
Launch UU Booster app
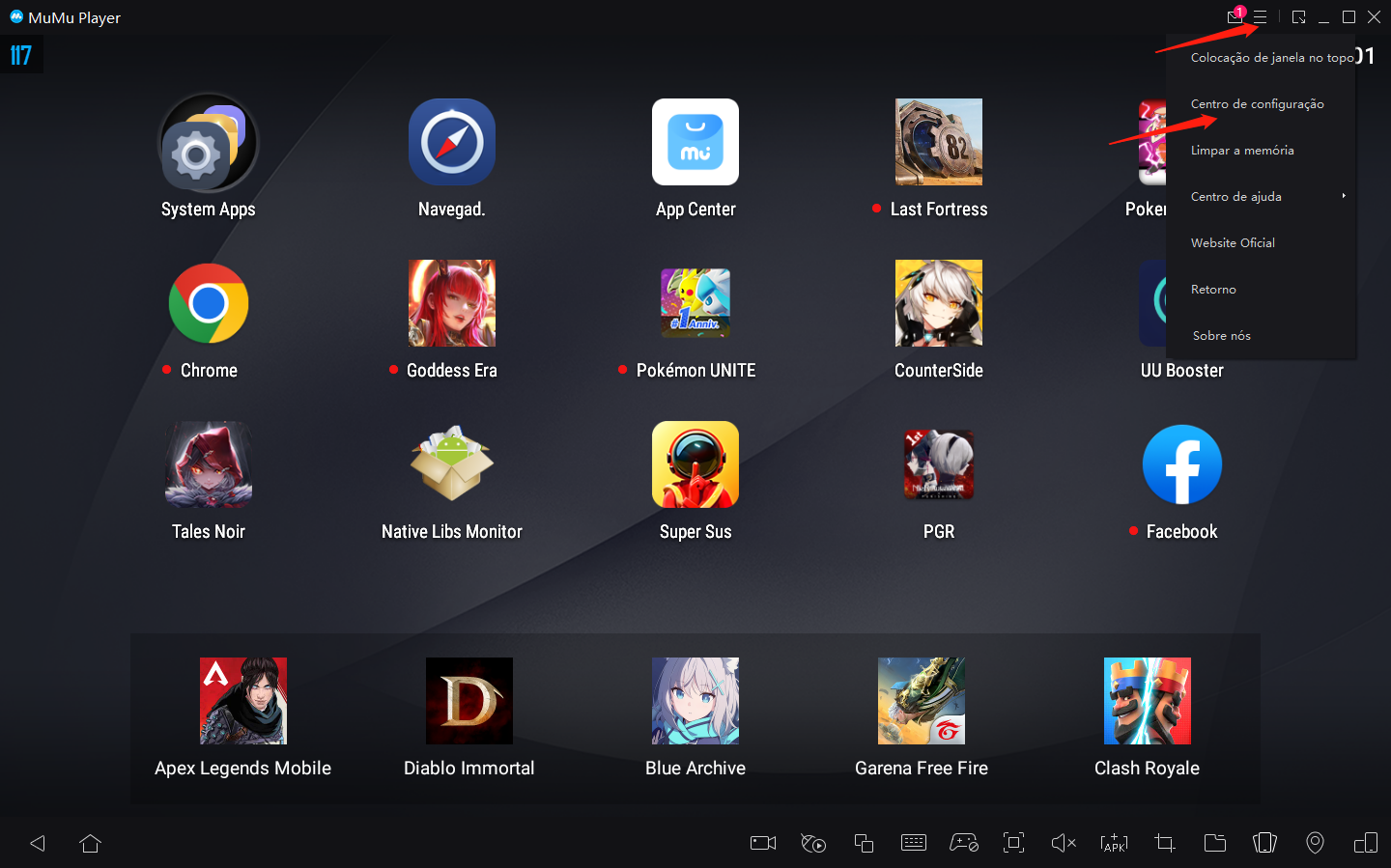(1181, 370)
